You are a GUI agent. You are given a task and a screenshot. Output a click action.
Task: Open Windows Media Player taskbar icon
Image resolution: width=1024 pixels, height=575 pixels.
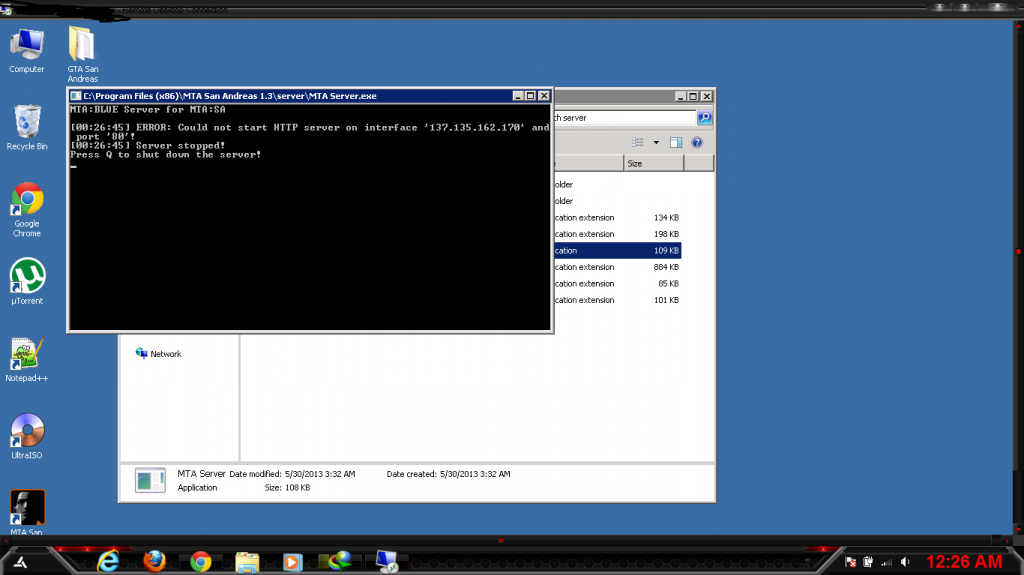point(293,561)
